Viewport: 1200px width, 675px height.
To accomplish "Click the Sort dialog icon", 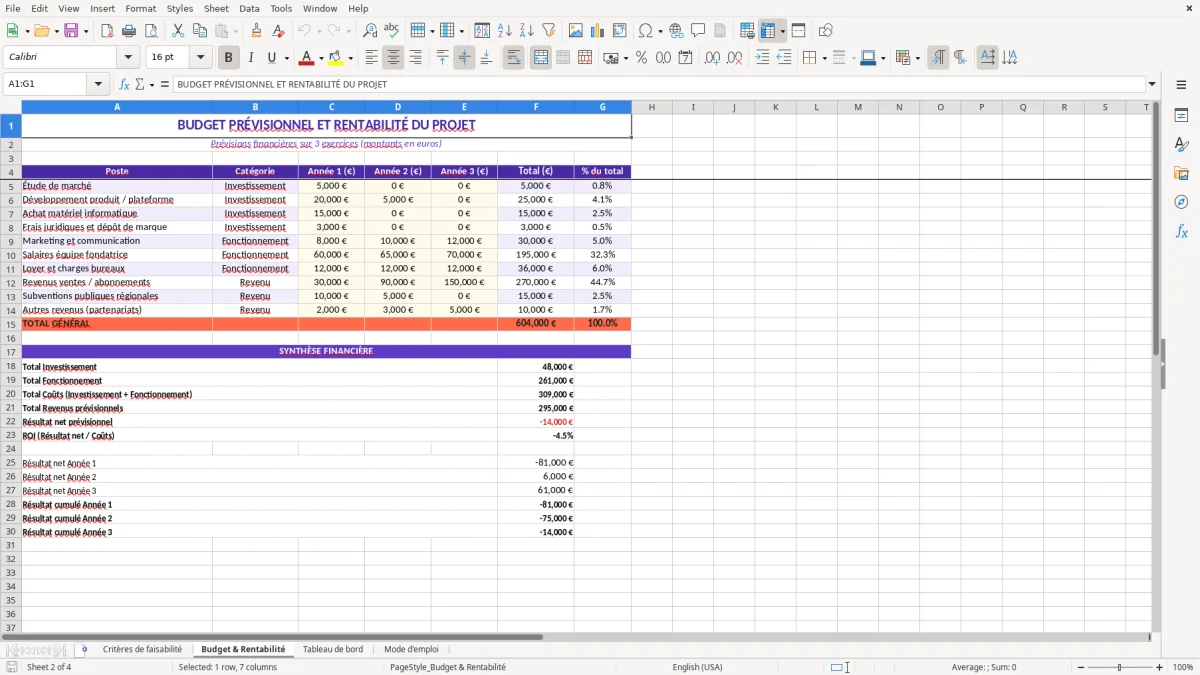I will [x=482, y=31].
